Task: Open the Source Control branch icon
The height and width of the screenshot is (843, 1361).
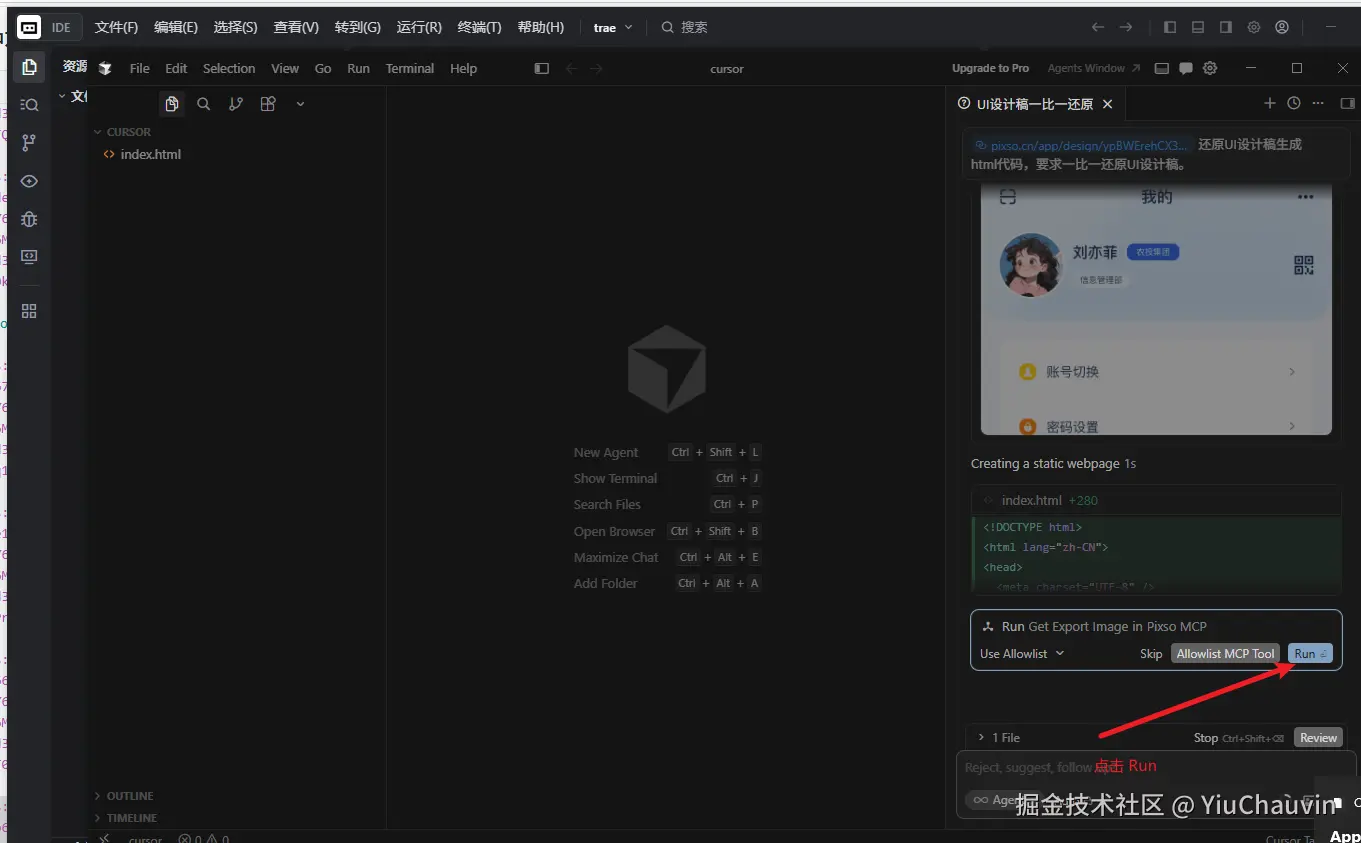Action: click(x=28, y=142)
